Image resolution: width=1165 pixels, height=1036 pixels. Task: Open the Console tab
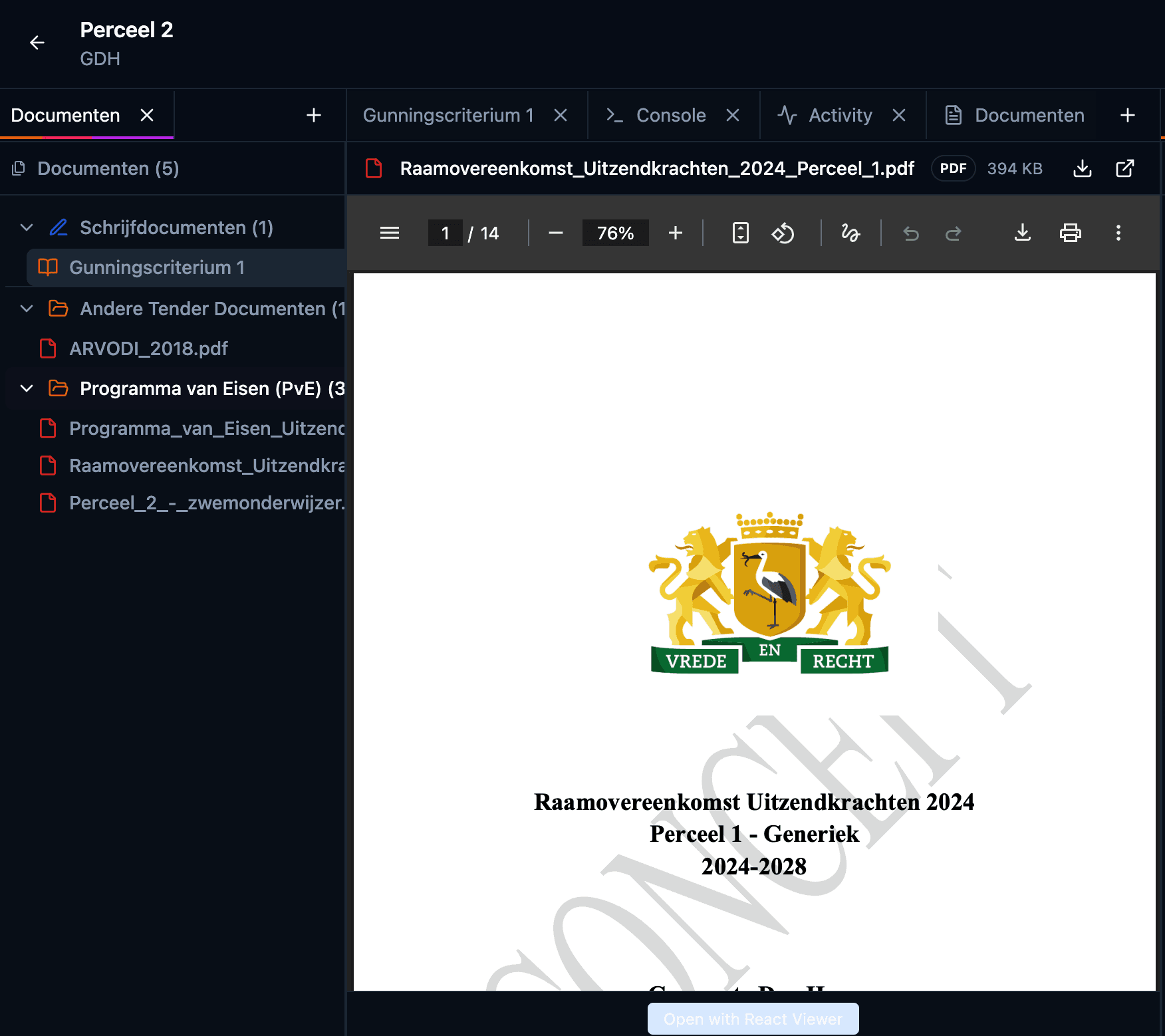point(656,115)
